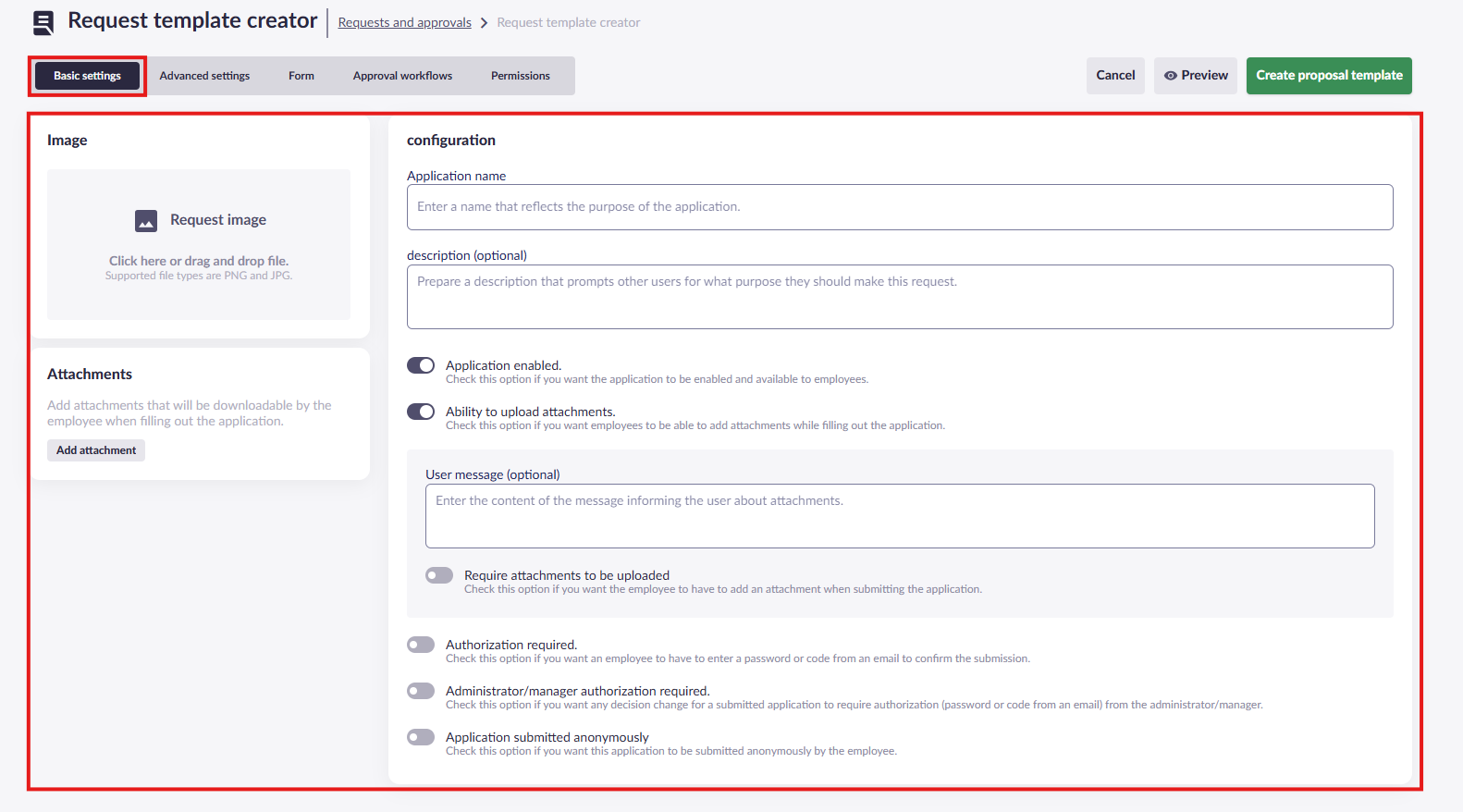
Task: Select the Basic settings tab
Action: point(87,76)
